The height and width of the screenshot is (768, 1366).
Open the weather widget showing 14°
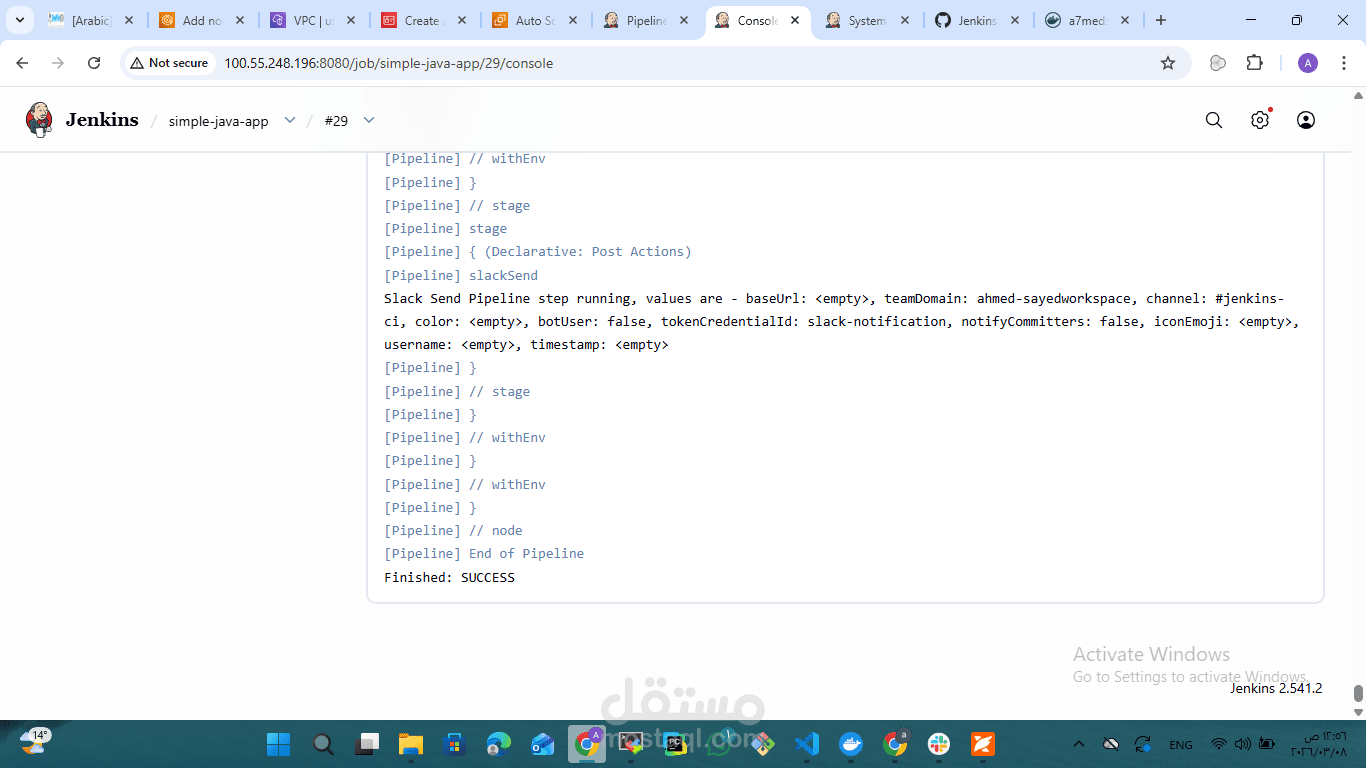tap(36, 742)
